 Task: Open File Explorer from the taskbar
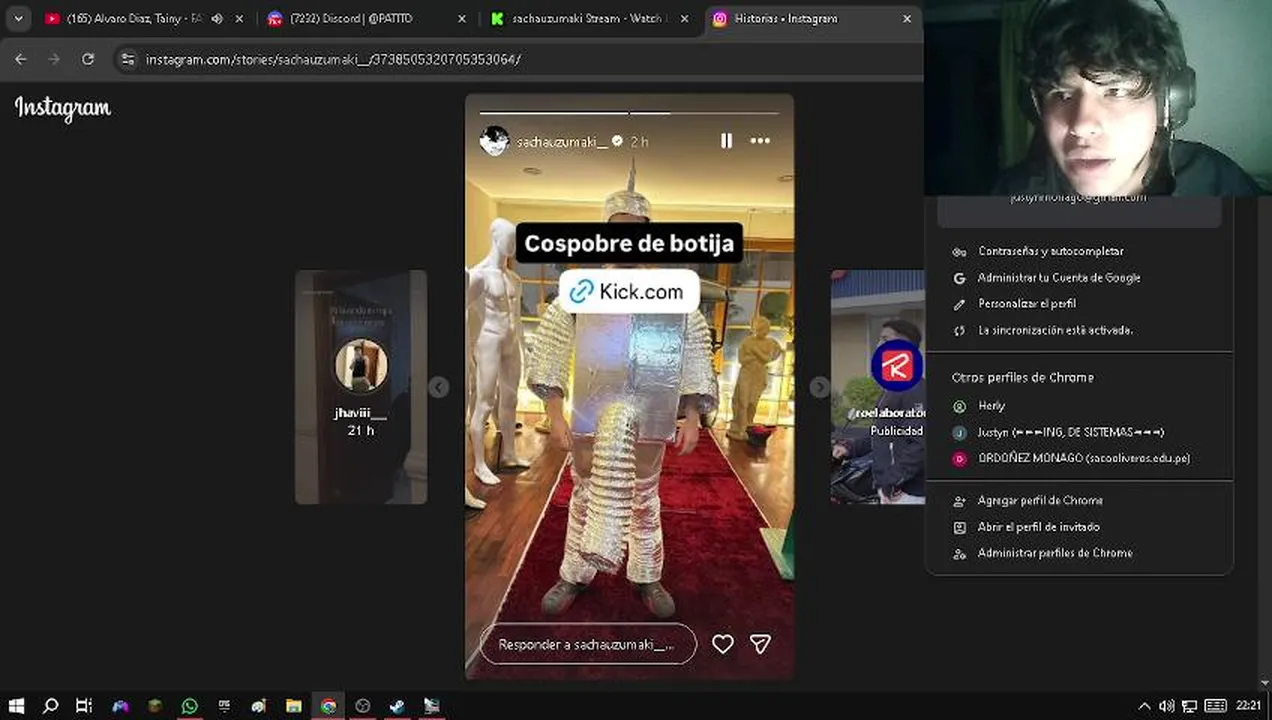[x=293, y=706]
